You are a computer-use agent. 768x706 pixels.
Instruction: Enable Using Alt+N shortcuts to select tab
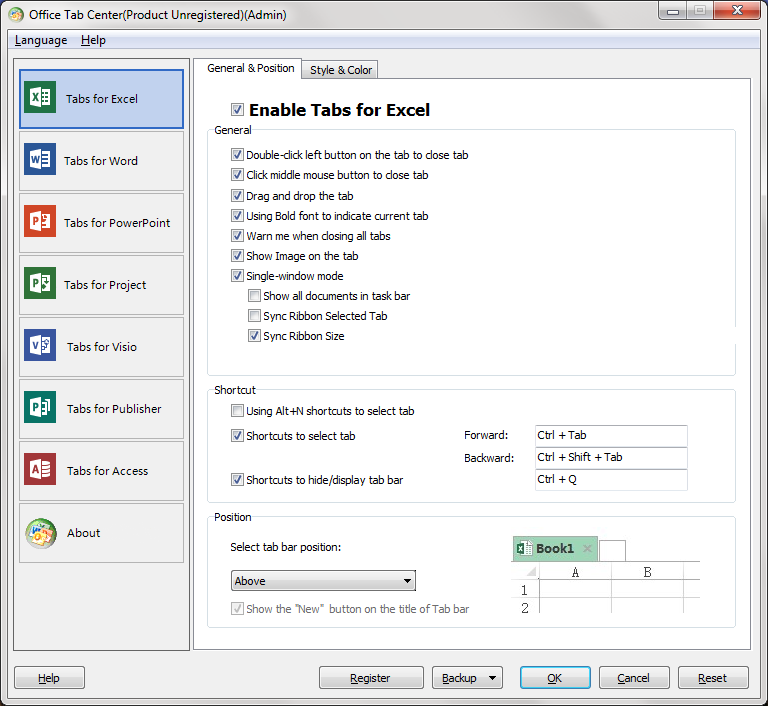237,411
